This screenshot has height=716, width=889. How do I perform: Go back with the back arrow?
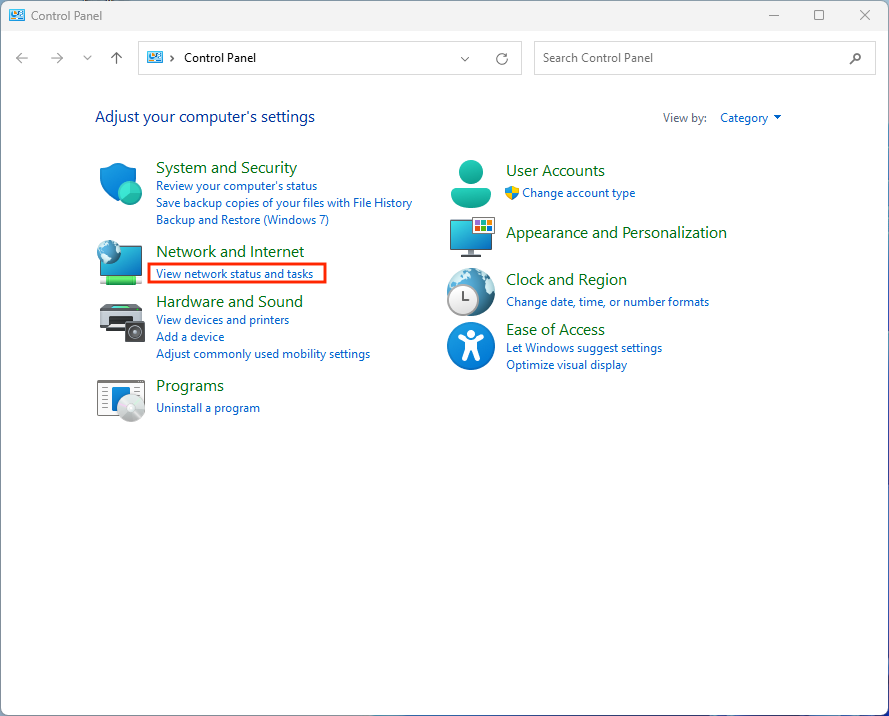point(22,58)
